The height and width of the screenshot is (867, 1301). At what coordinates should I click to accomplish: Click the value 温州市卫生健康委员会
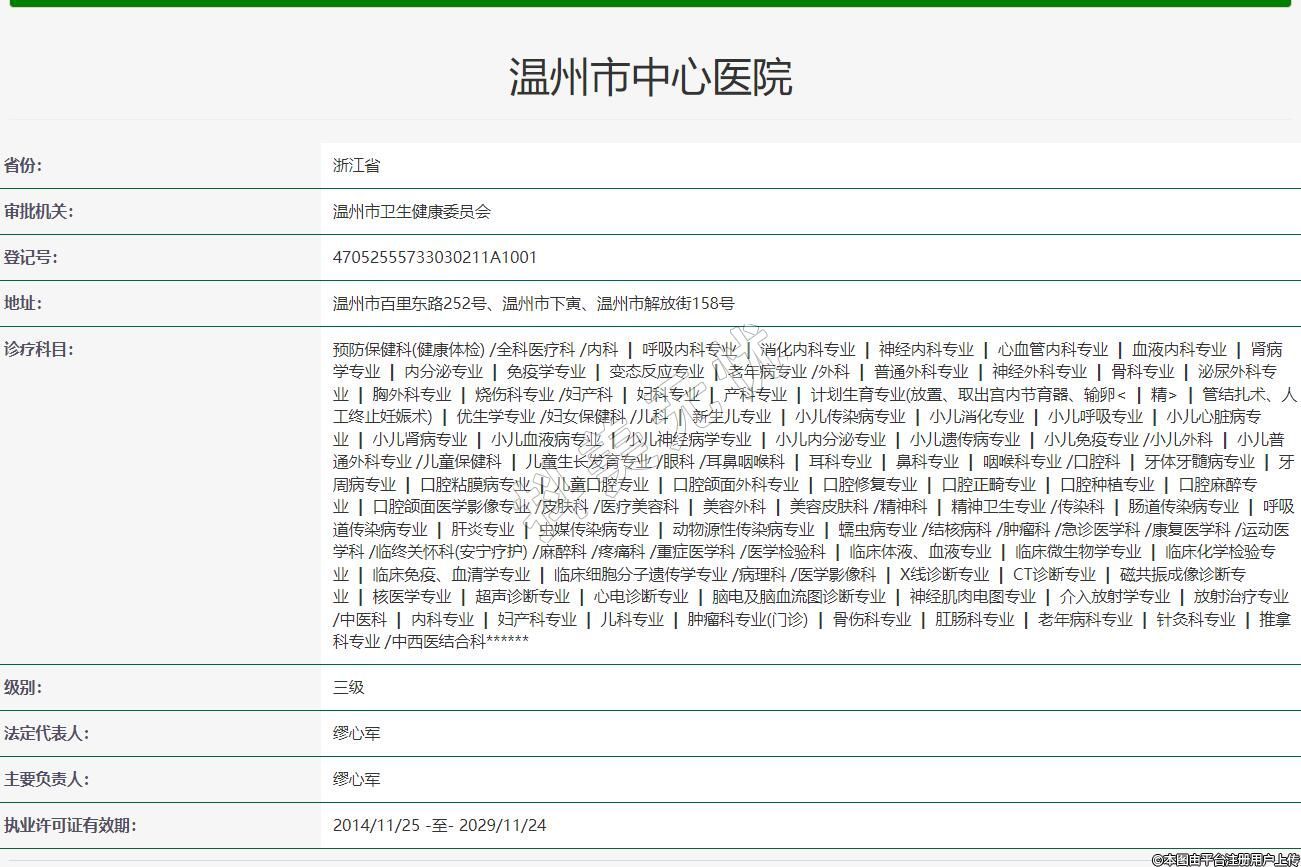coord(411,212)
